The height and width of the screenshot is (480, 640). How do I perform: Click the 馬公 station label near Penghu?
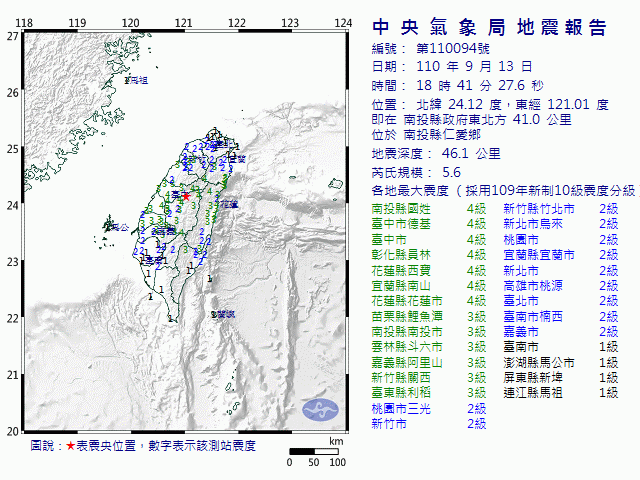(120, 227)
